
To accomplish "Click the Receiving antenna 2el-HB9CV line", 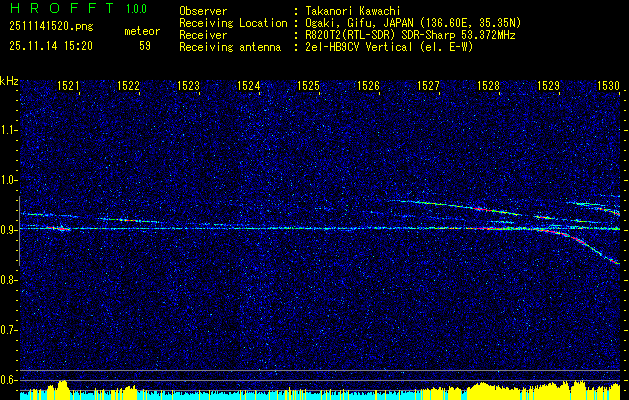I will tap(387, 47).
